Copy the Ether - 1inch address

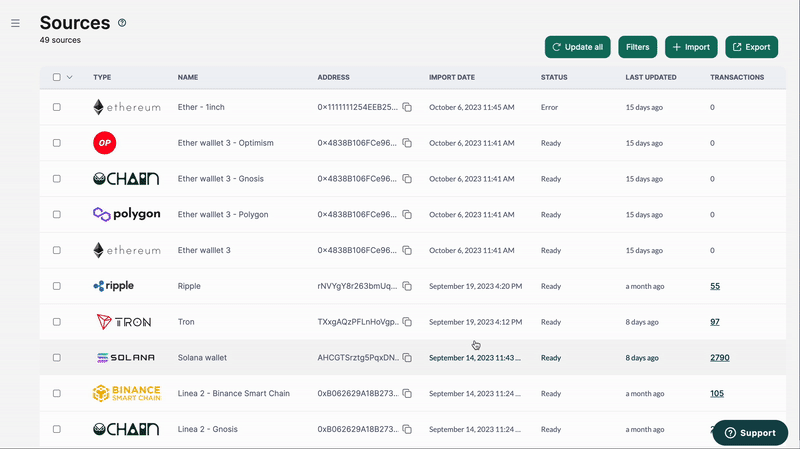407,107
